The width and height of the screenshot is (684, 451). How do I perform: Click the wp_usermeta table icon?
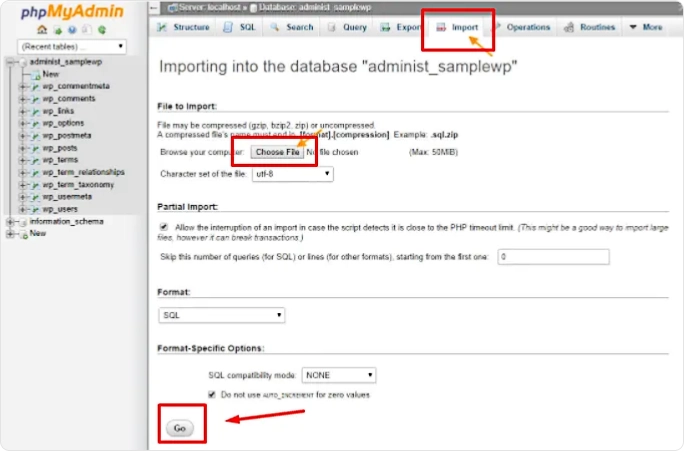point(35,197)
